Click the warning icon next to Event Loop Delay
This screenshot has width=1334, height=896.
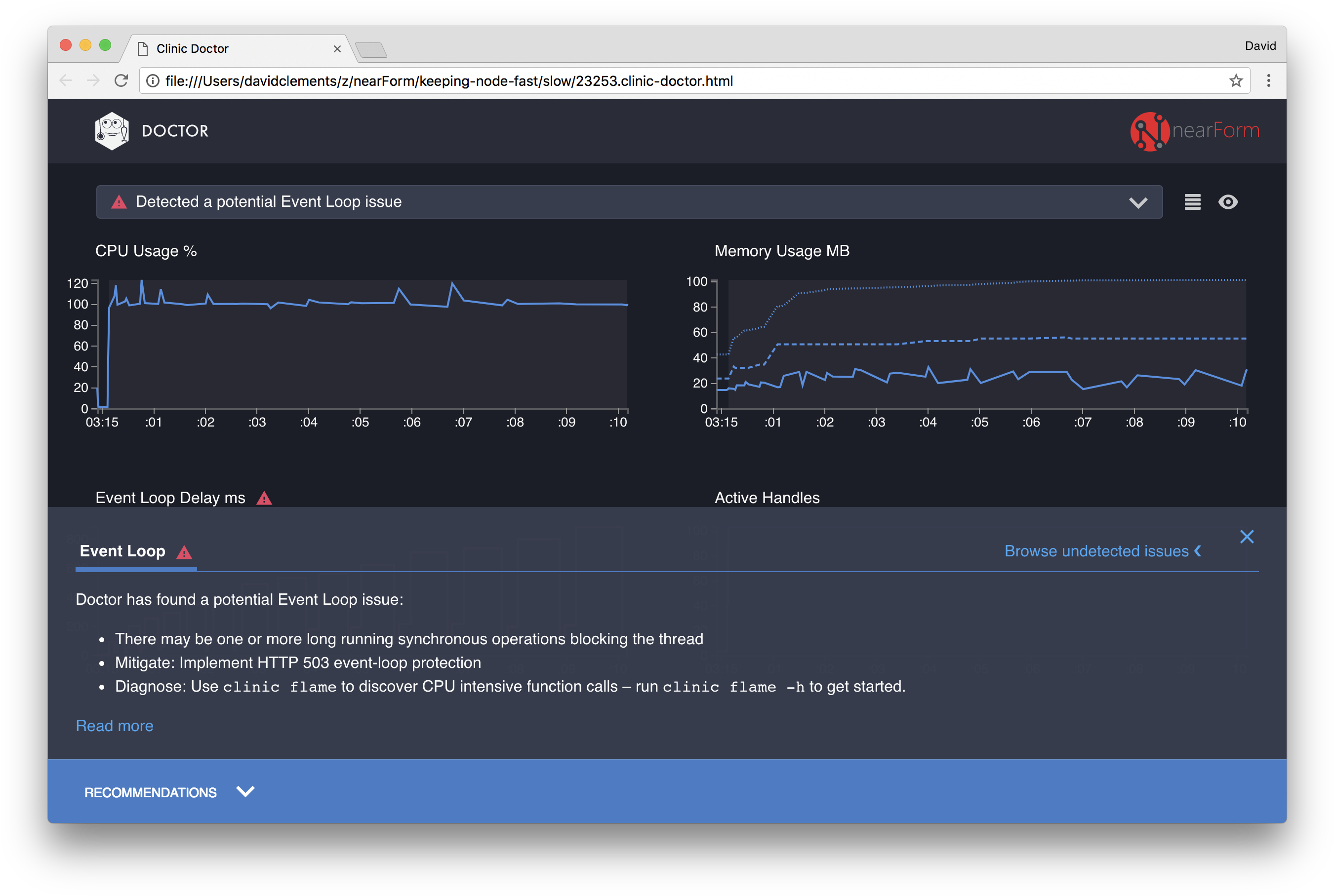(264, 498)
